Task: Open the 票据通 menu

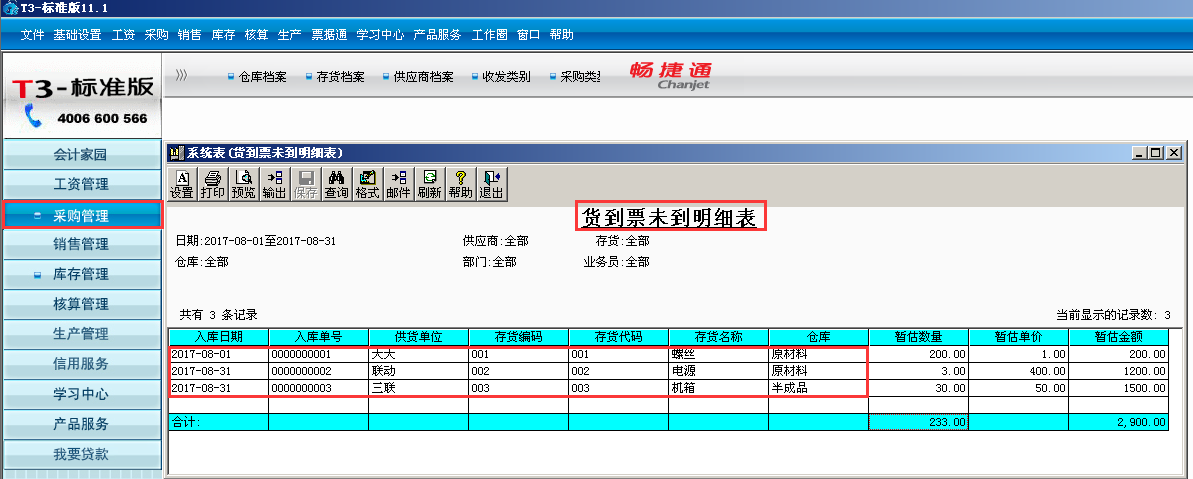Action: tap(329, 34)
